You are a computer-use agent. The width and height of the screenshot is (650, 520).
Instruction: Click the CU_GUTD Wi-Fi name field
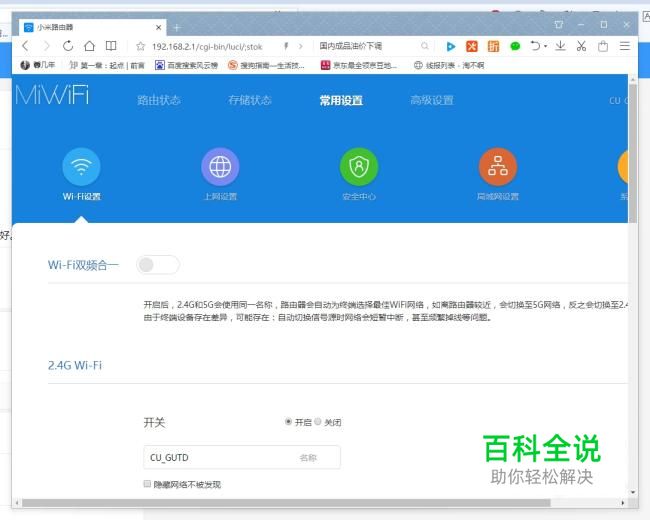(242, 457)
